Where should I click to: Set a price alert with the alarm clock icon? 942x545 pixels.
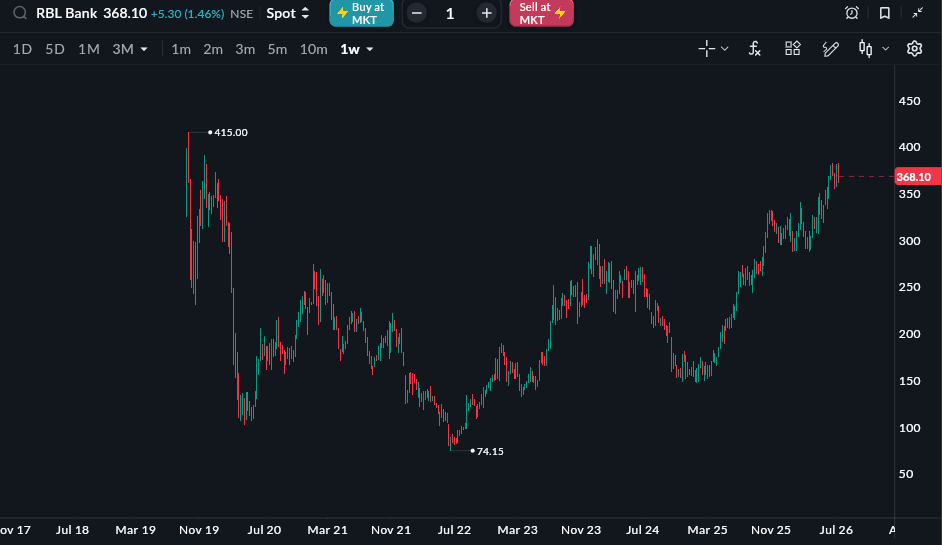[852, 13]
